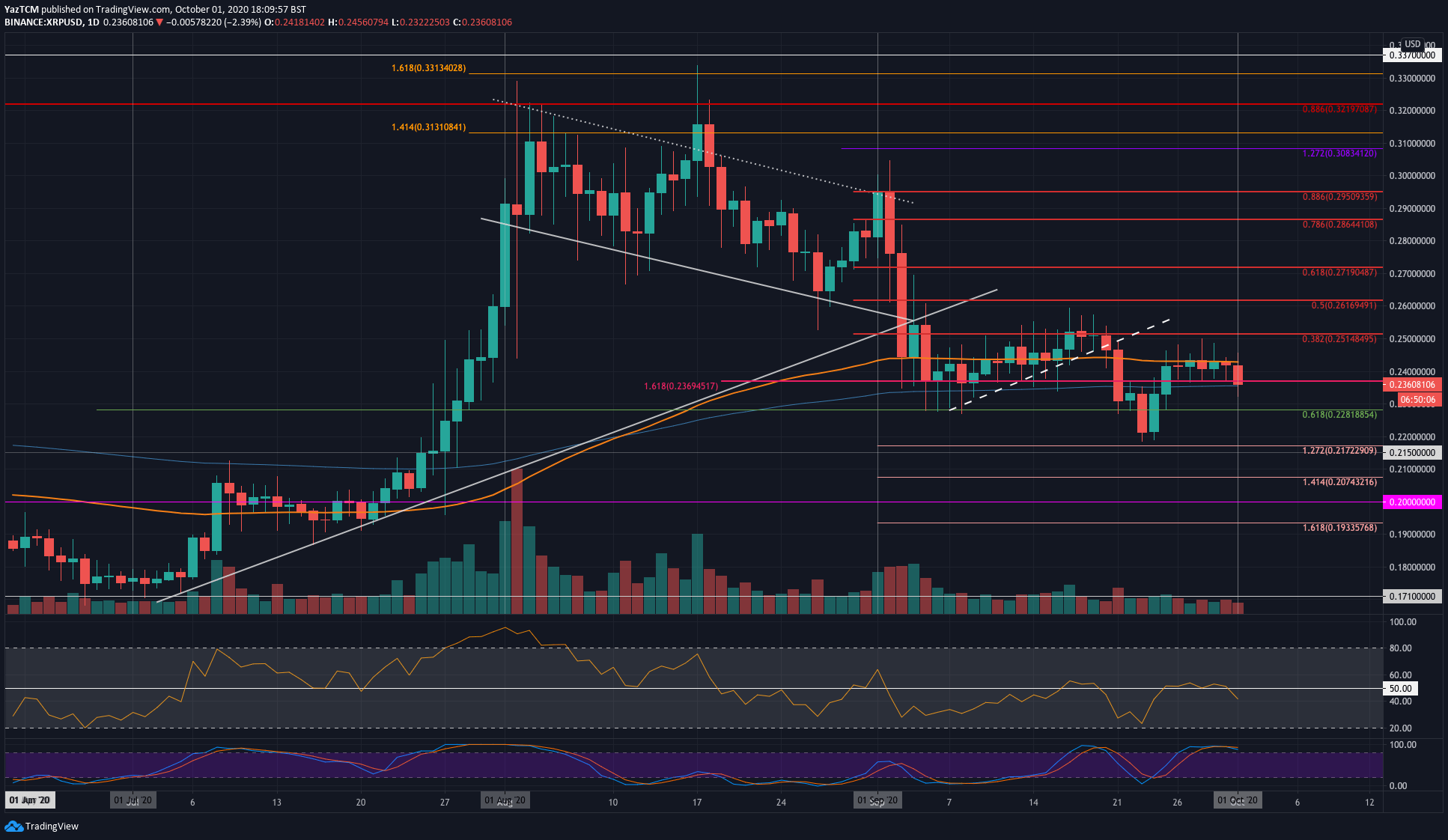Click the red down-arrow change indicator in header

pyautogui.click(x=159, y=22)
